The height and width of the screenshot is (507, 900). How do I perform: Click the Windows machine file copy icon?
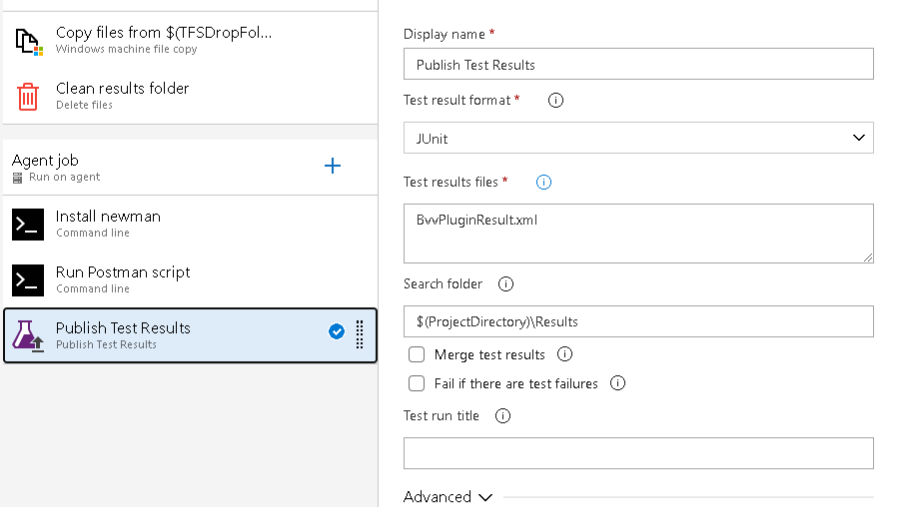click(28, 41)
